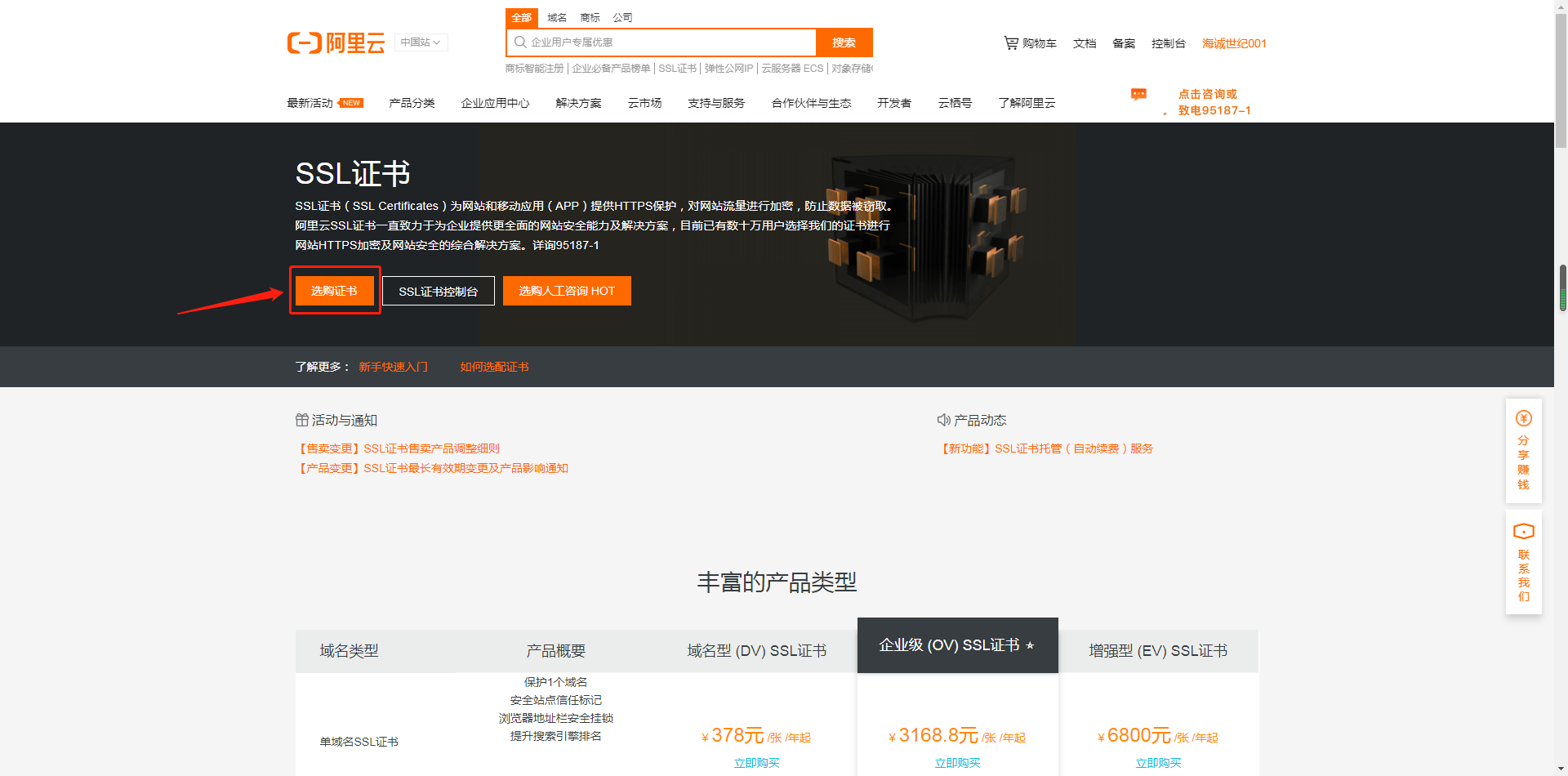
Task: Click the 选购证书 button
Action: tap(334, 291)
